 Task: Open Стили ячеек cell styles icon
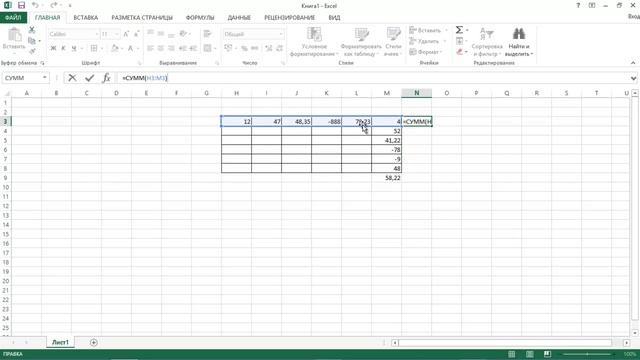(393, 42)
